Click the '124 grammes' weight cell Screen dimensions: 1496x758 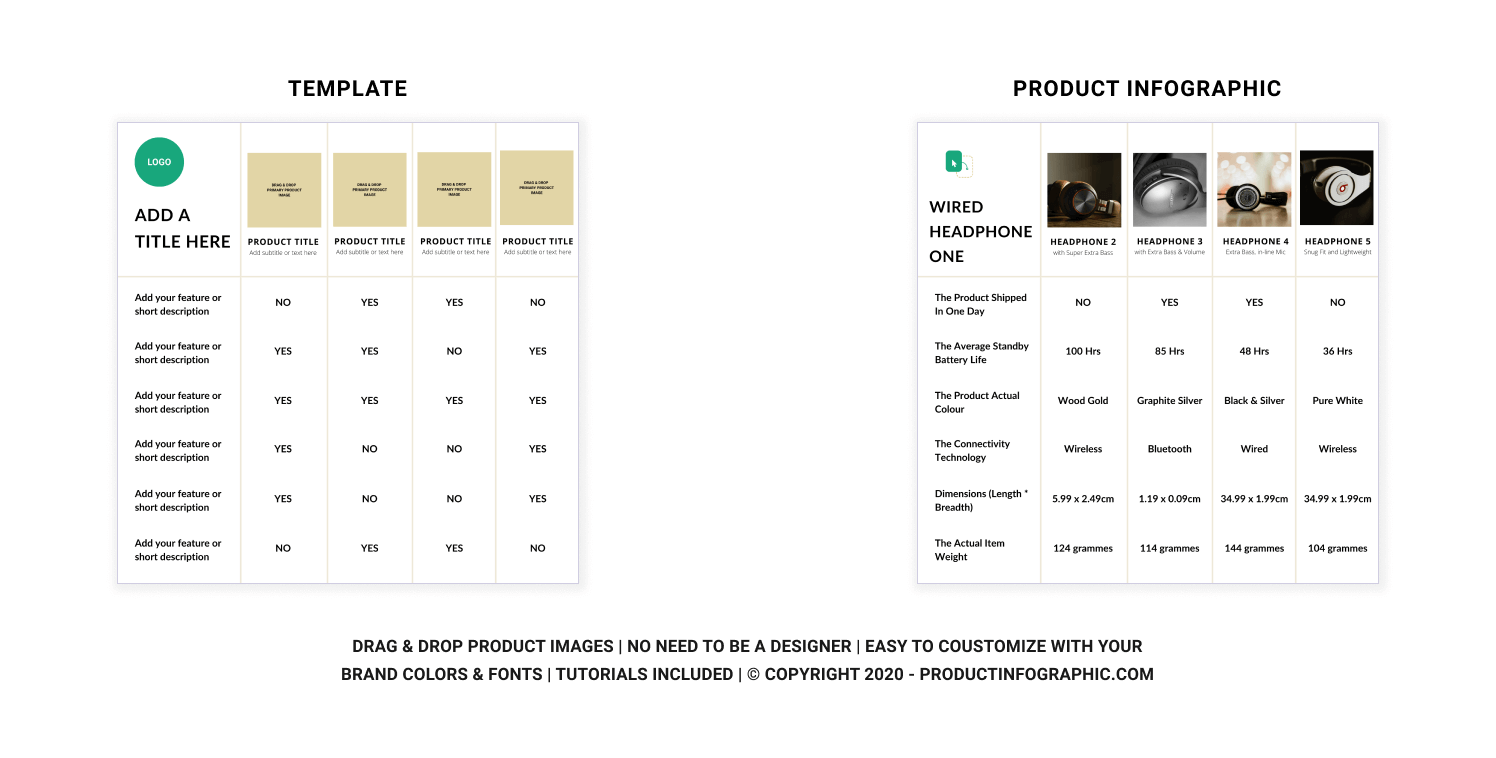pos(1083,548)
